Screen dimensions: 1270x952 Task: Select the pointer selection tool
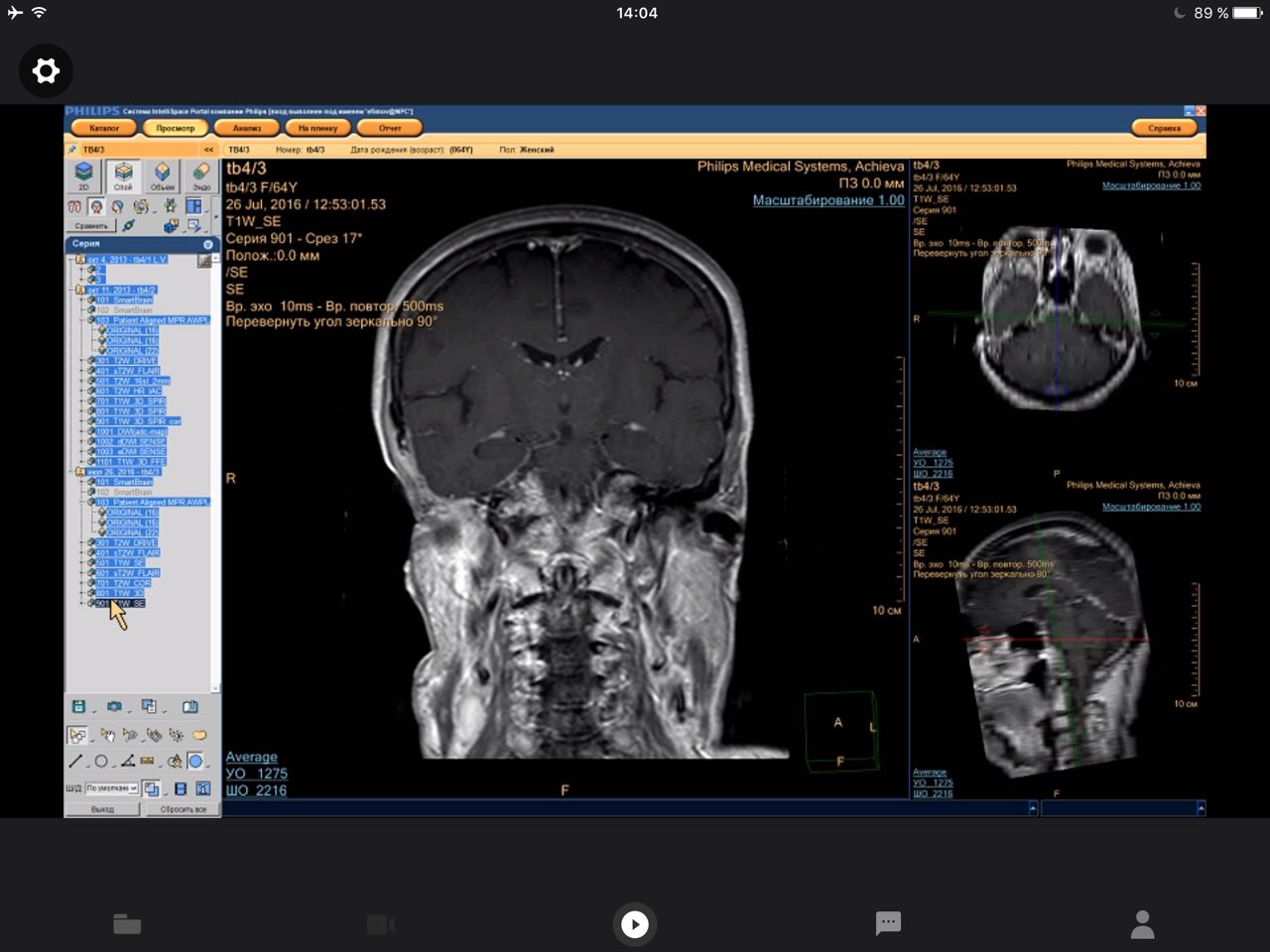coord(76,735)
